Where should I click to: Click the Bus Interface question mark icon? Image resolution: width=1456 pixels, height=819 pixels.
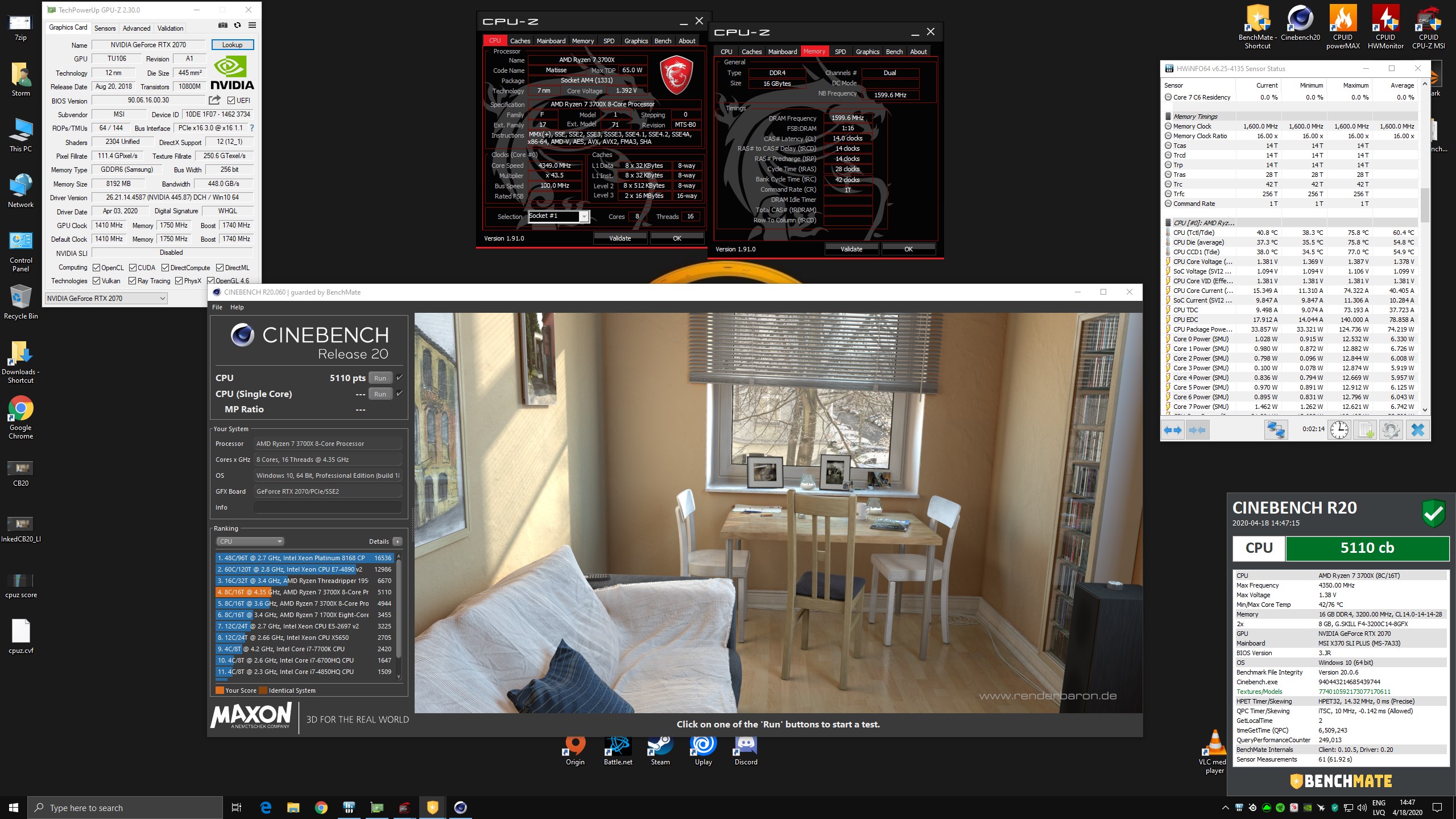(x=251, y=128)
